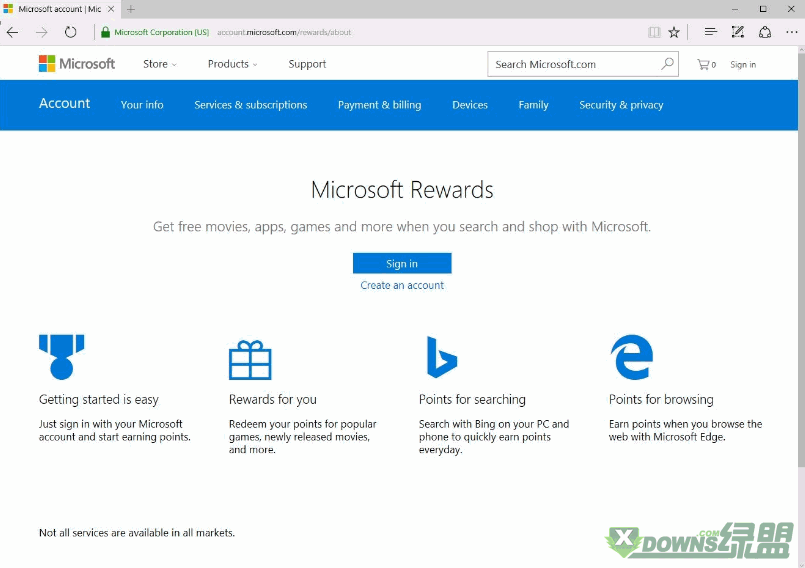Screen dimensions: 805x568
Task: Go back with the browser back arrow
Action: tap(12, 32)
